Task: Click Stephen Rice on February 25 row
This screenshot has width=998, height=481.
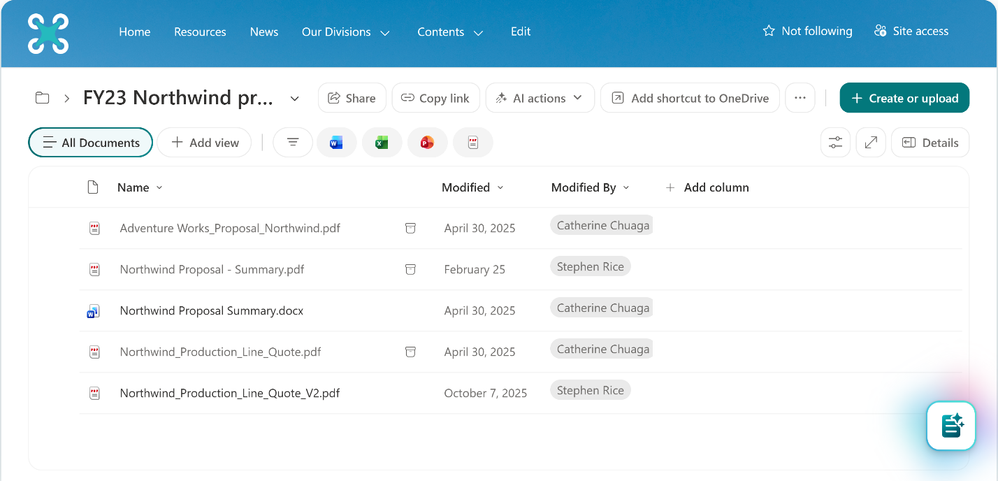Action: pyautogui.click(x=590, y=267)
